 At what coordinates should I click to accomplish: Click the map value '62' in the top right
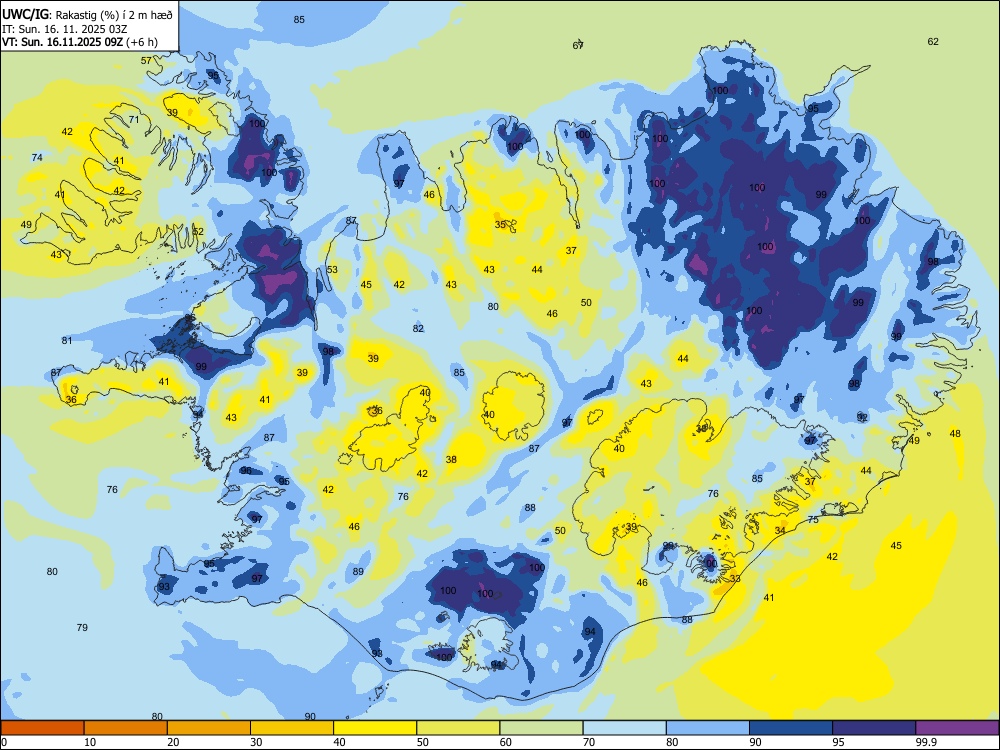pos(933,41)
